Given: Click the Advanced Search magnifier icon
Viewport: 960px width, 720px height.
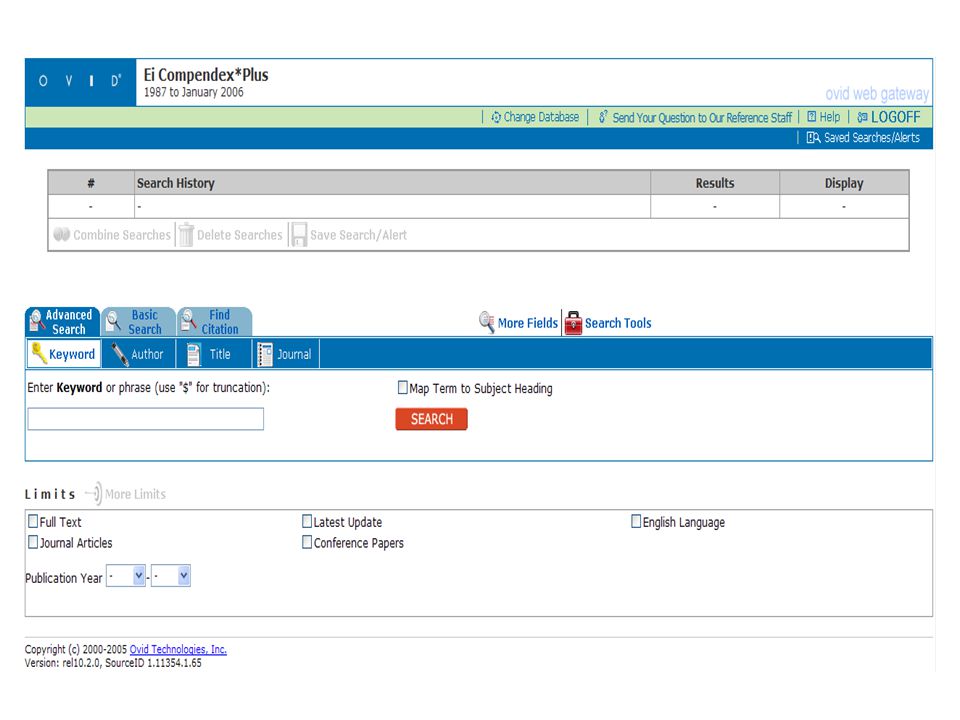Looking at the screenshot, I should coord(36,320).
